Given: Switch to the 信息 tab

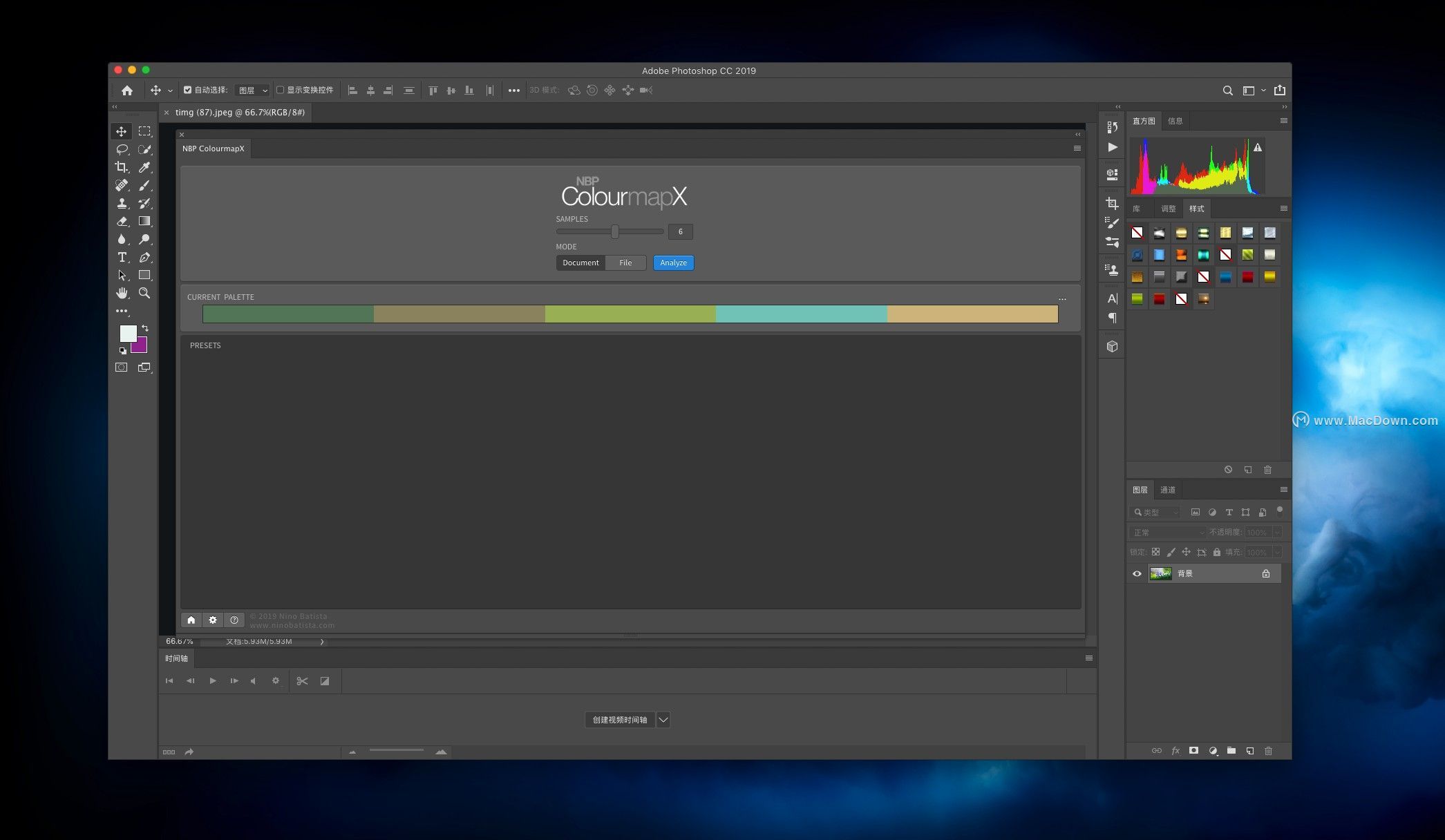Looking at the screenshot, I should coord(1175,121).
